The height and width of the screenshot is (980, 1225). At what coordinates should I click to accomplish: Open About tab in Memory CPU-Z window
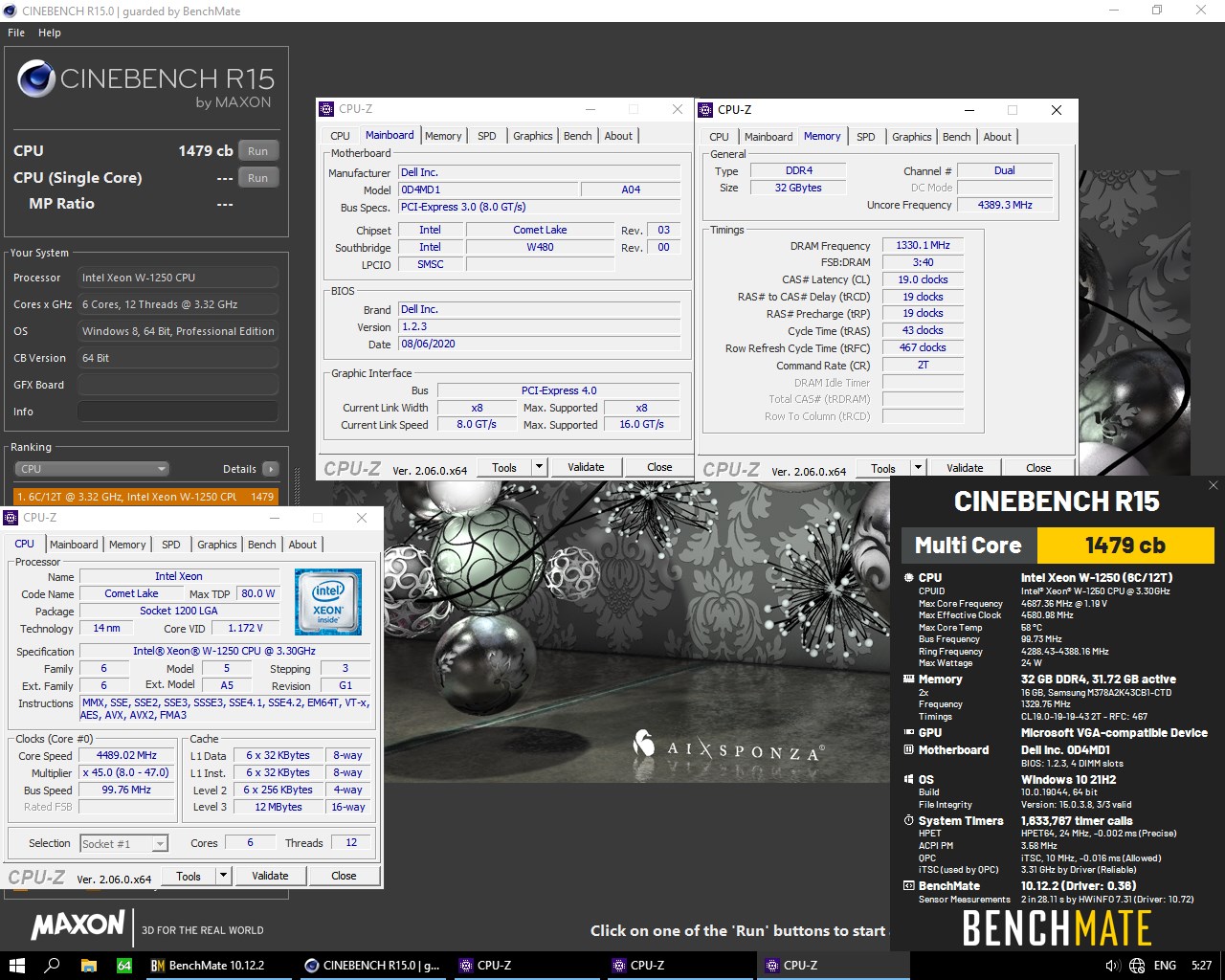coord(997,137)
